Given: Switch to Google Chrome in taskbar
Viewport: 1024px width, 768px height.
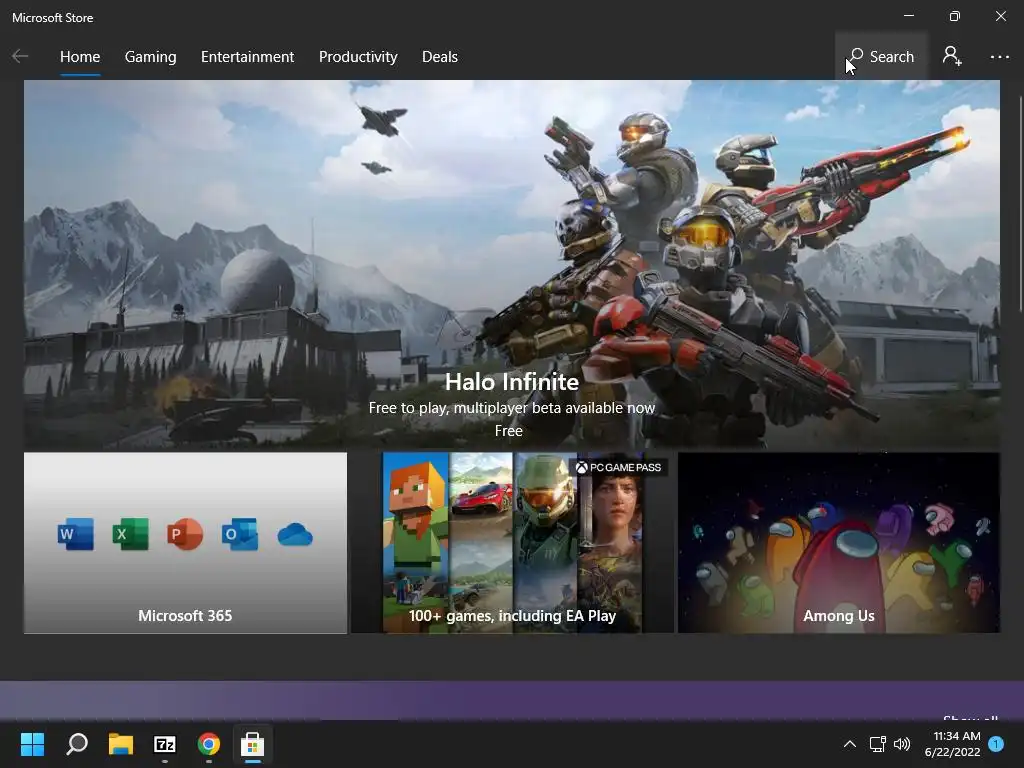Looking at the screenshot, I should point(209,744).
